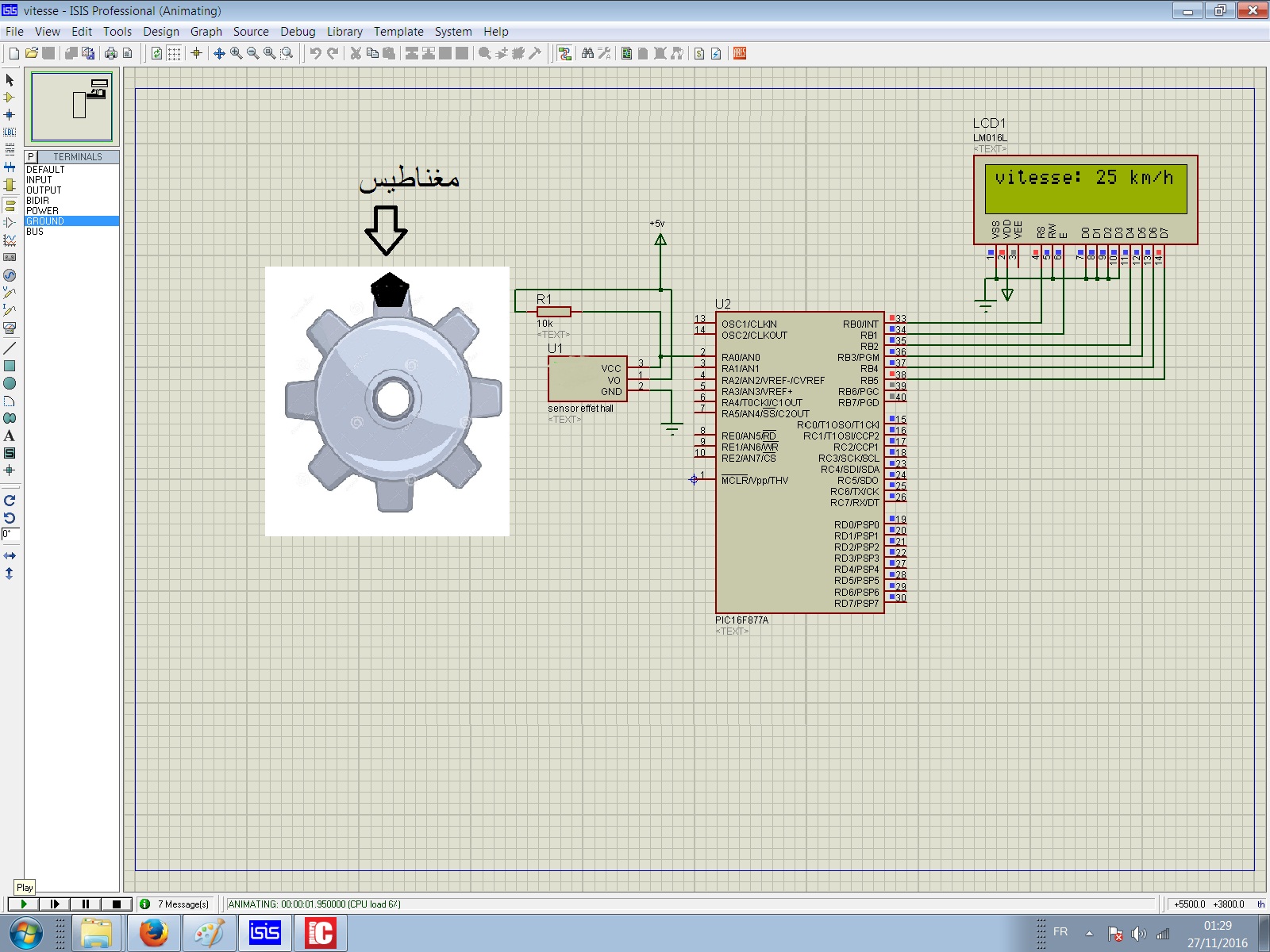Open Firefox from the taskbar
Screen dimensions: 1270x952
pyautogui.click(x=154, y=933)
